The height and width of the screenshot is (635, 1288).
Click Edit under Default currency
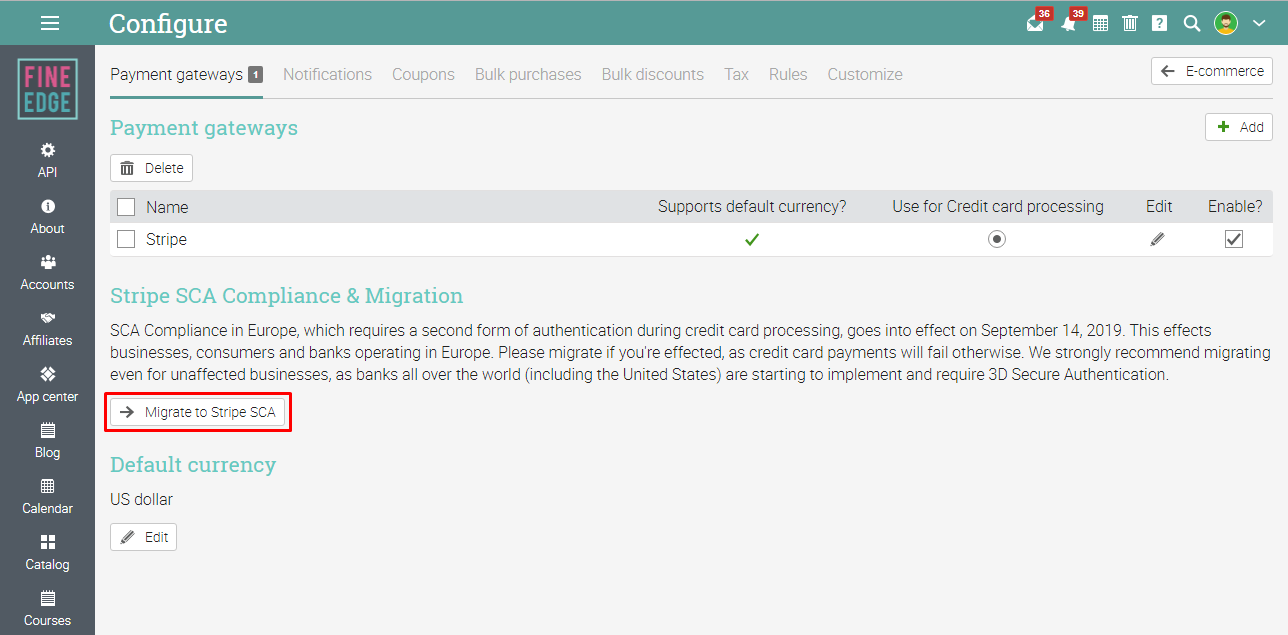[x=143, y=537]
